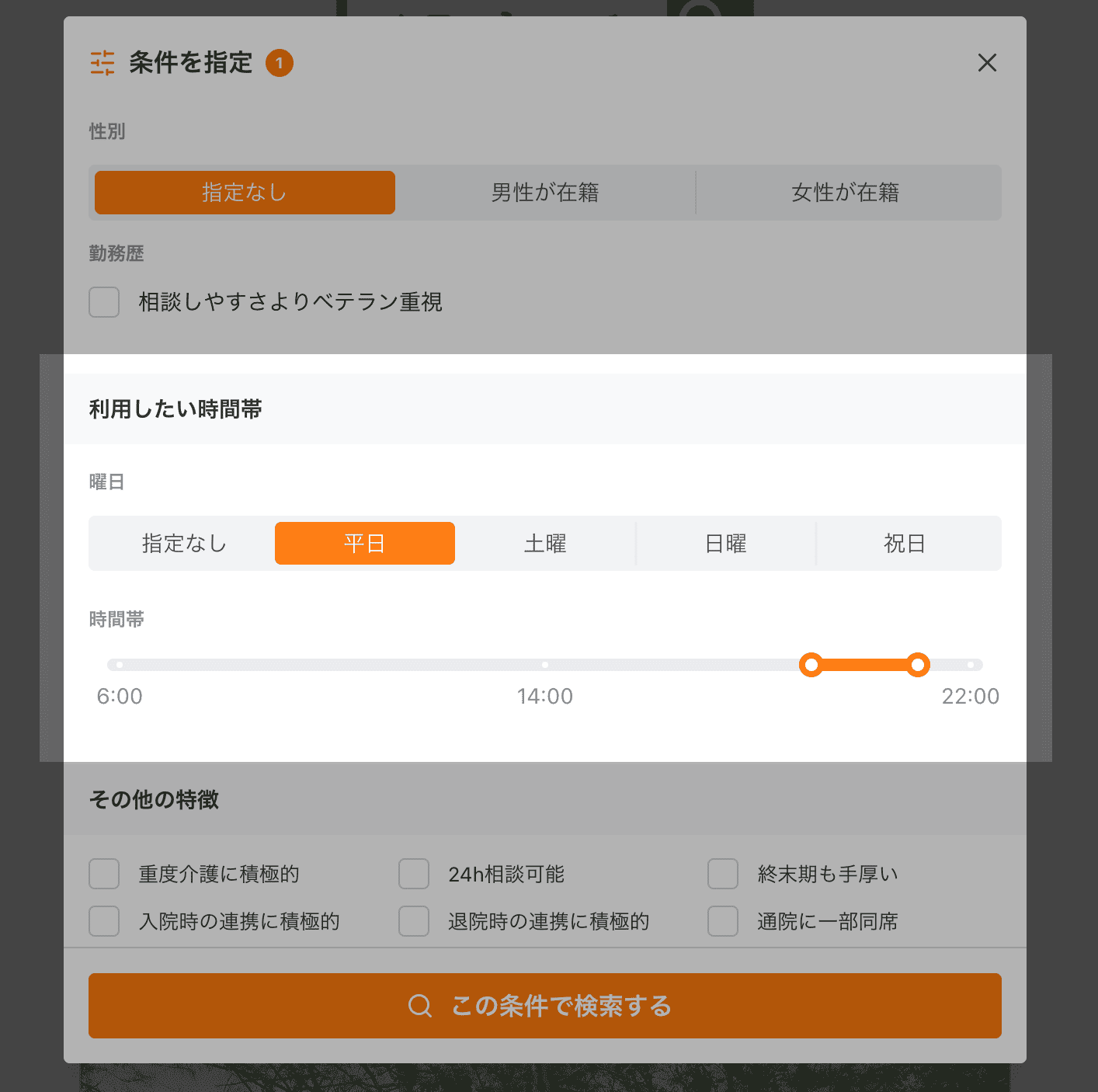Click the left handle of time range slider
The width and height of the screenshot is (1098, 1092).
[811, 665]
